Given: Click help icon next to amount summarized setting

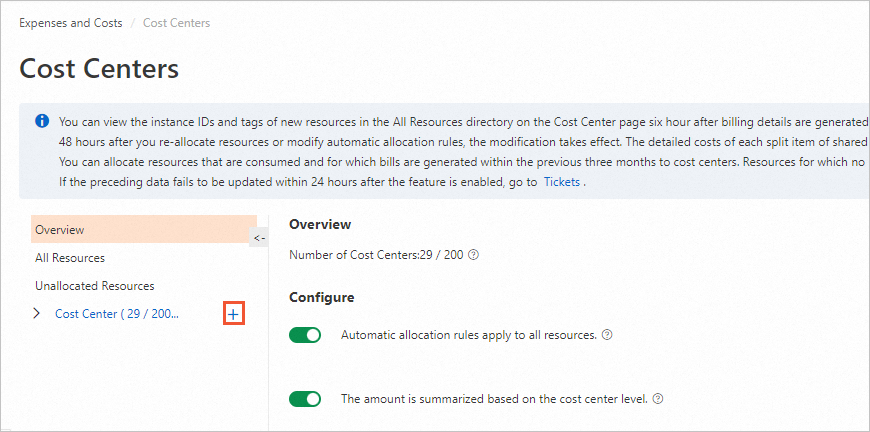Looking at the screenshot, I should tap(658, 399).
